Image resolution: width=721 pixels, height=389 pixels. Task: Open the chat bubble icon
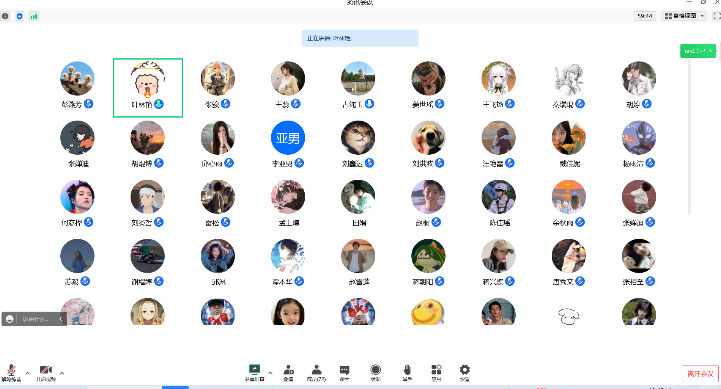[344, 373]
